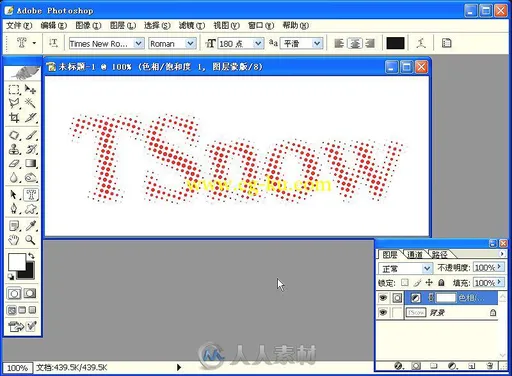The image size is (512, 376).
Task: Set right text alignment
Action: [370, 43]
